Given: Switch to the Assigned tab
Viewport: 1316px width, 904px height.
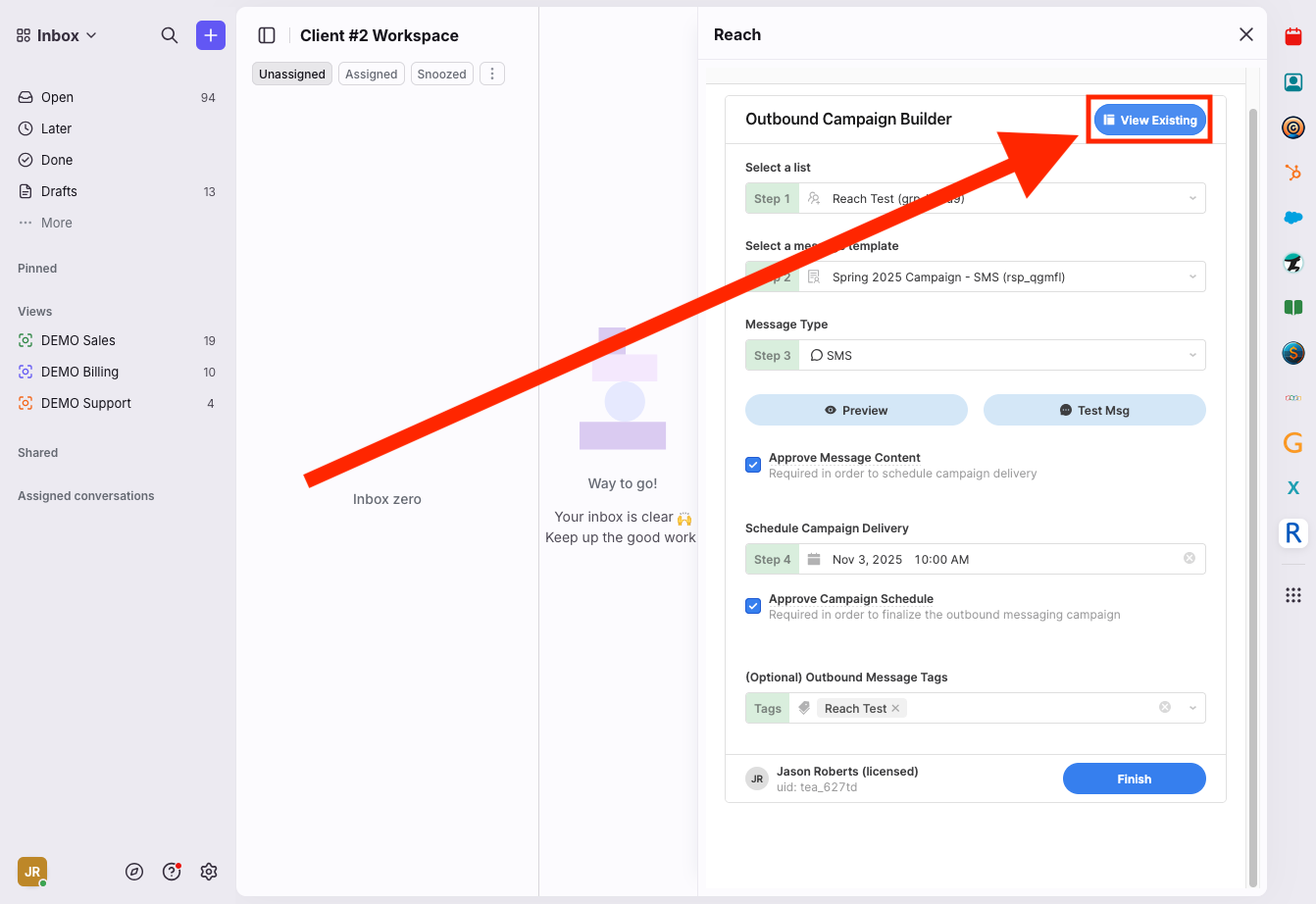Looking at the screenshot, I should tap(371, 74).
